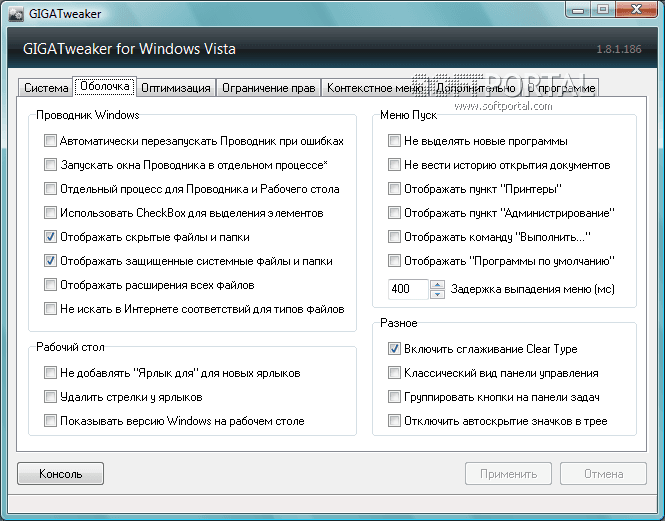The height and width of the screenshot is (521, 665).
Task: Close the GIGATweaker window
Action: click(x=636, y=9)
